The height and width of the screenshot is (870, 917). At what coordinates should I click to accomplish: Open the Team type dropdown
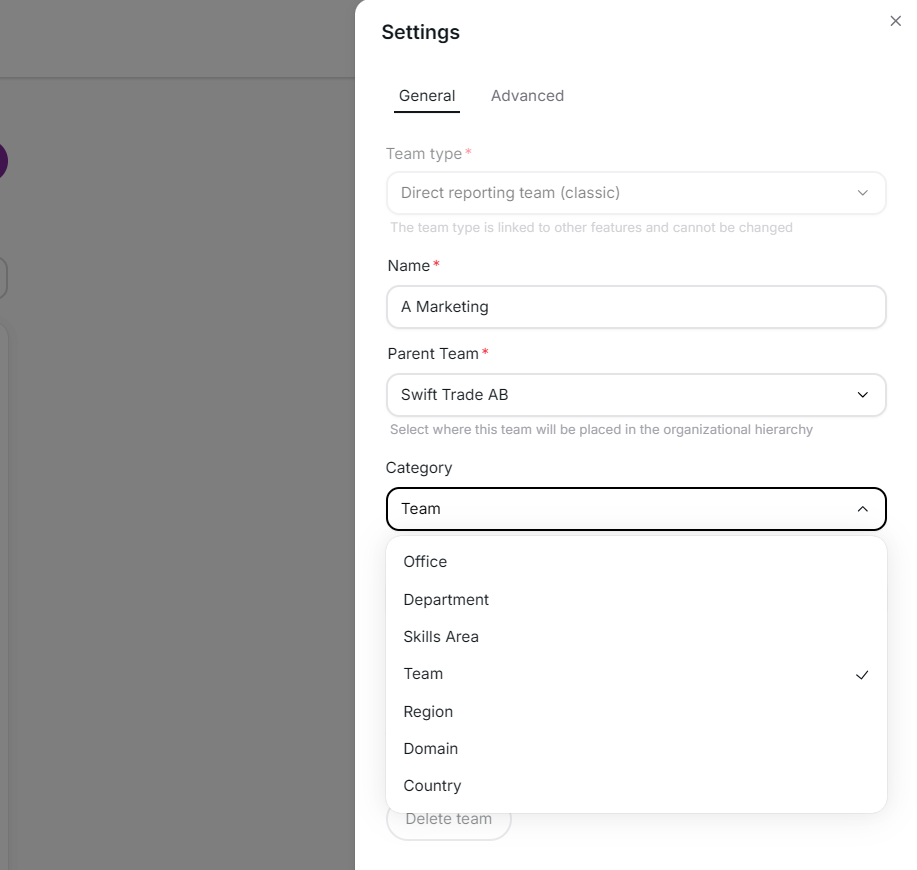click(x=636, y=193)
